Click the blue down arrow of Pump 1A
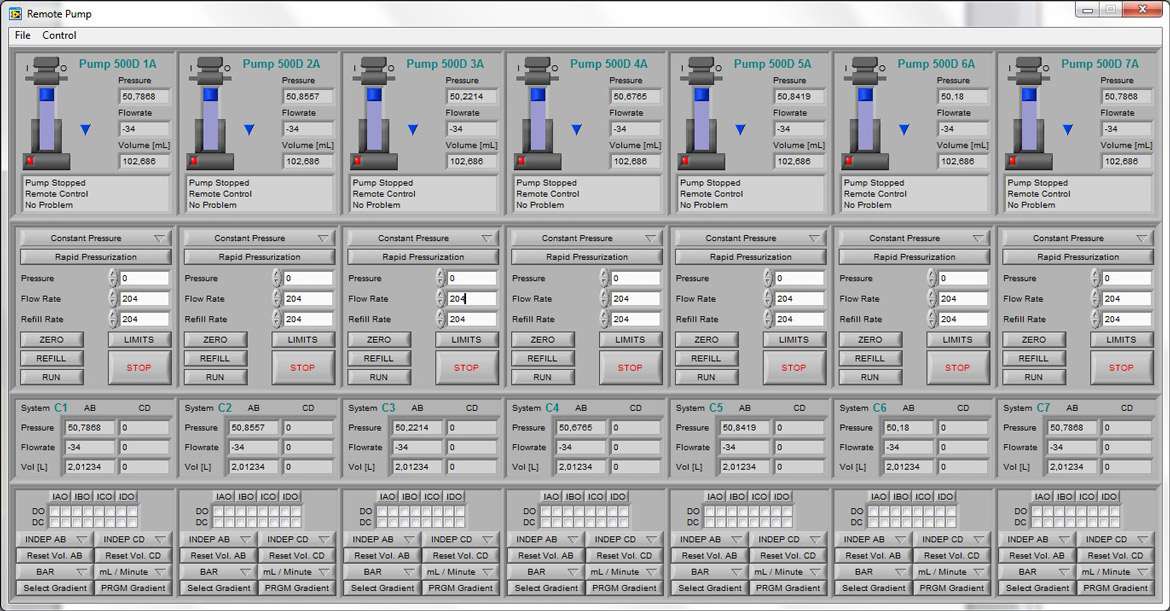The image size is (1170, 611). coord(86,130)
